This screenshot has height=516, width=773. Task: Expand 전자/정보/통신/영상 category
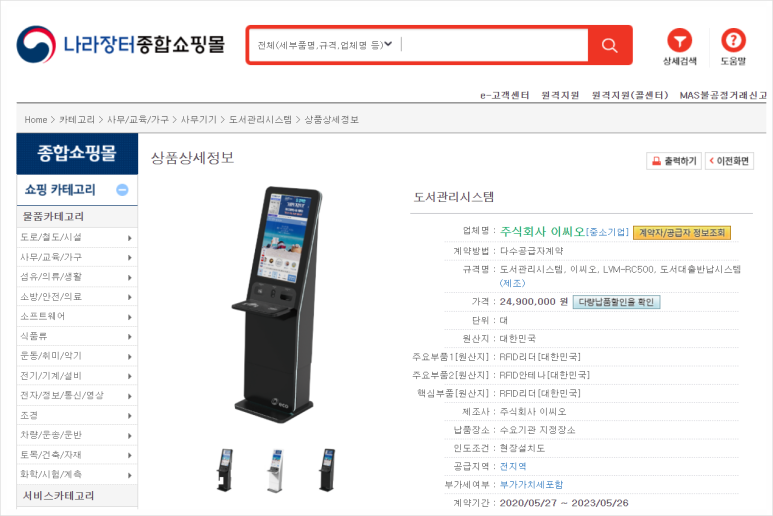77,396
